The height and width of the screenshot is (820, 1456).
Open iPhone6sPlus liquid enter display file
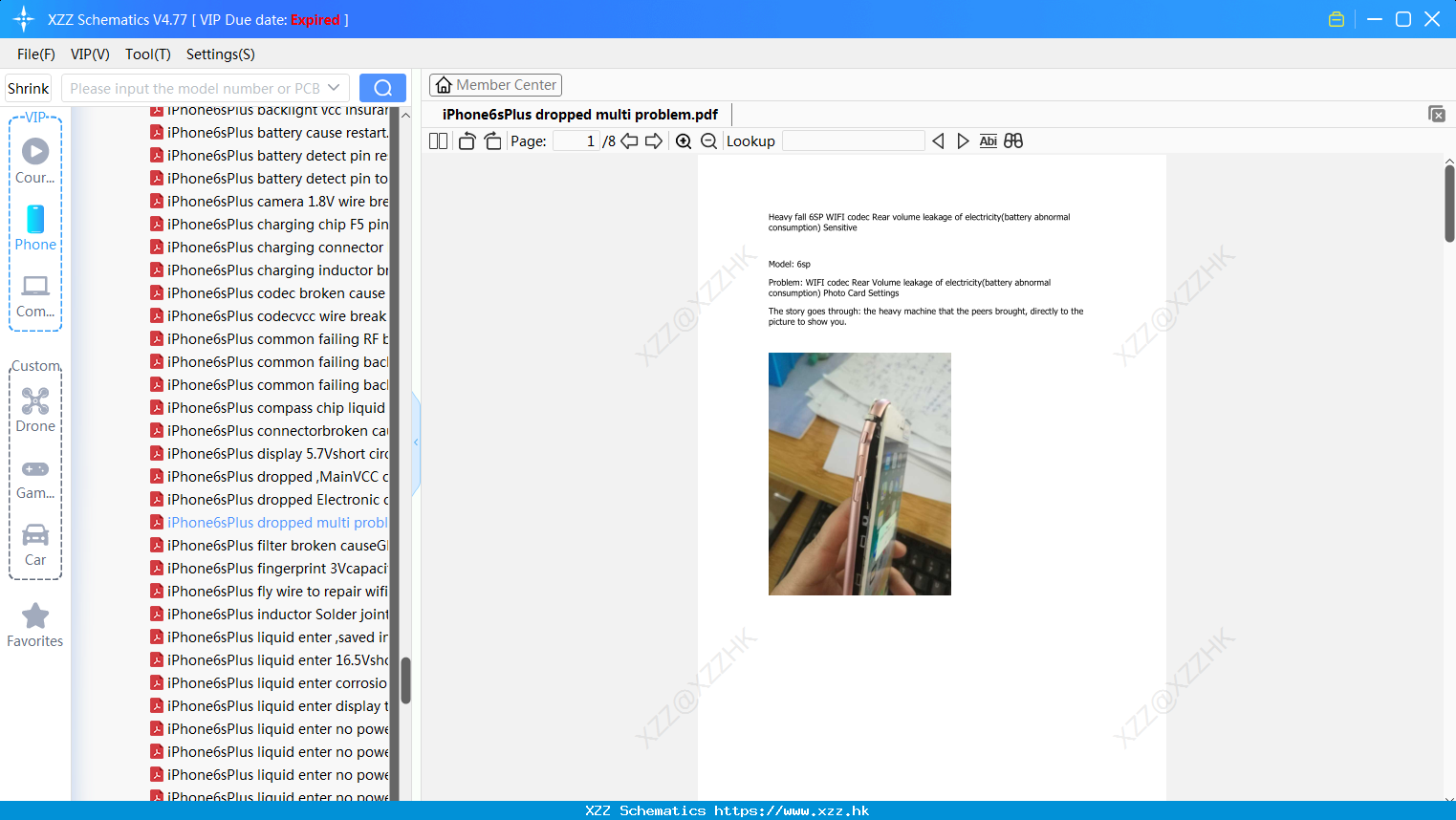point(270,706)
